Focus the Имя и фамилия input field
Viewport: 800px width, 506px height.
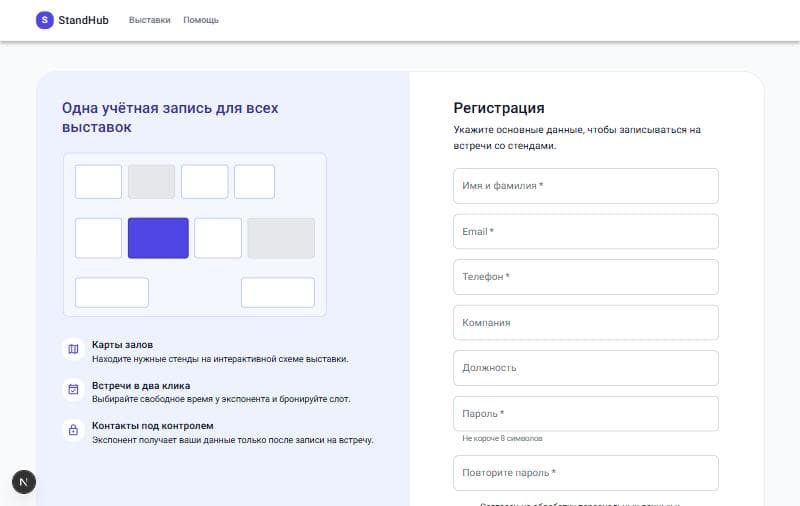coord(586,186)
